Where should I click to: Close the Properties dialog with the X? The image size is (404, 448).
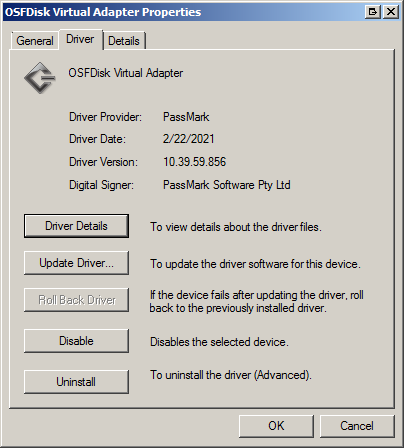pyautogui.click(x=391, y=12)
